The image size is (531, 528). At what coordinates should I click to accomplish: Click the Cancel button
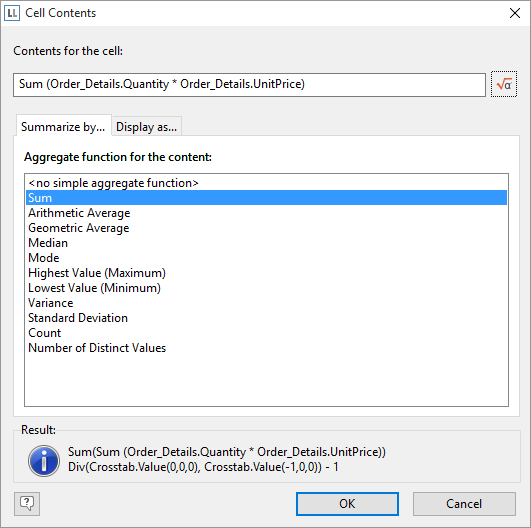click(464, 504)
